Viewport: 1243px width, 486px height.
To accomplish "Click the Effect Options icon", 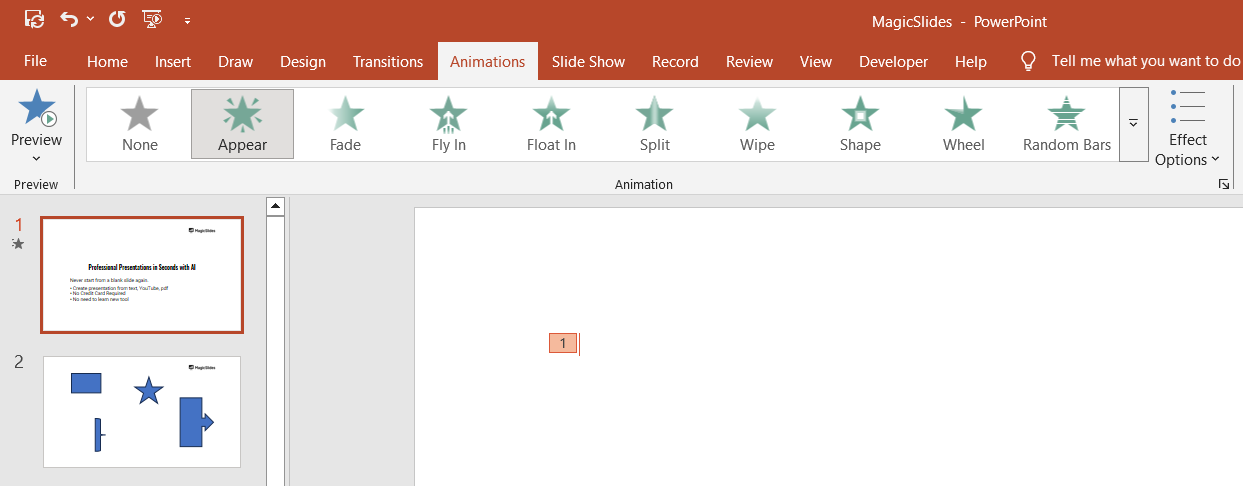I will [x=1188, y=106].
